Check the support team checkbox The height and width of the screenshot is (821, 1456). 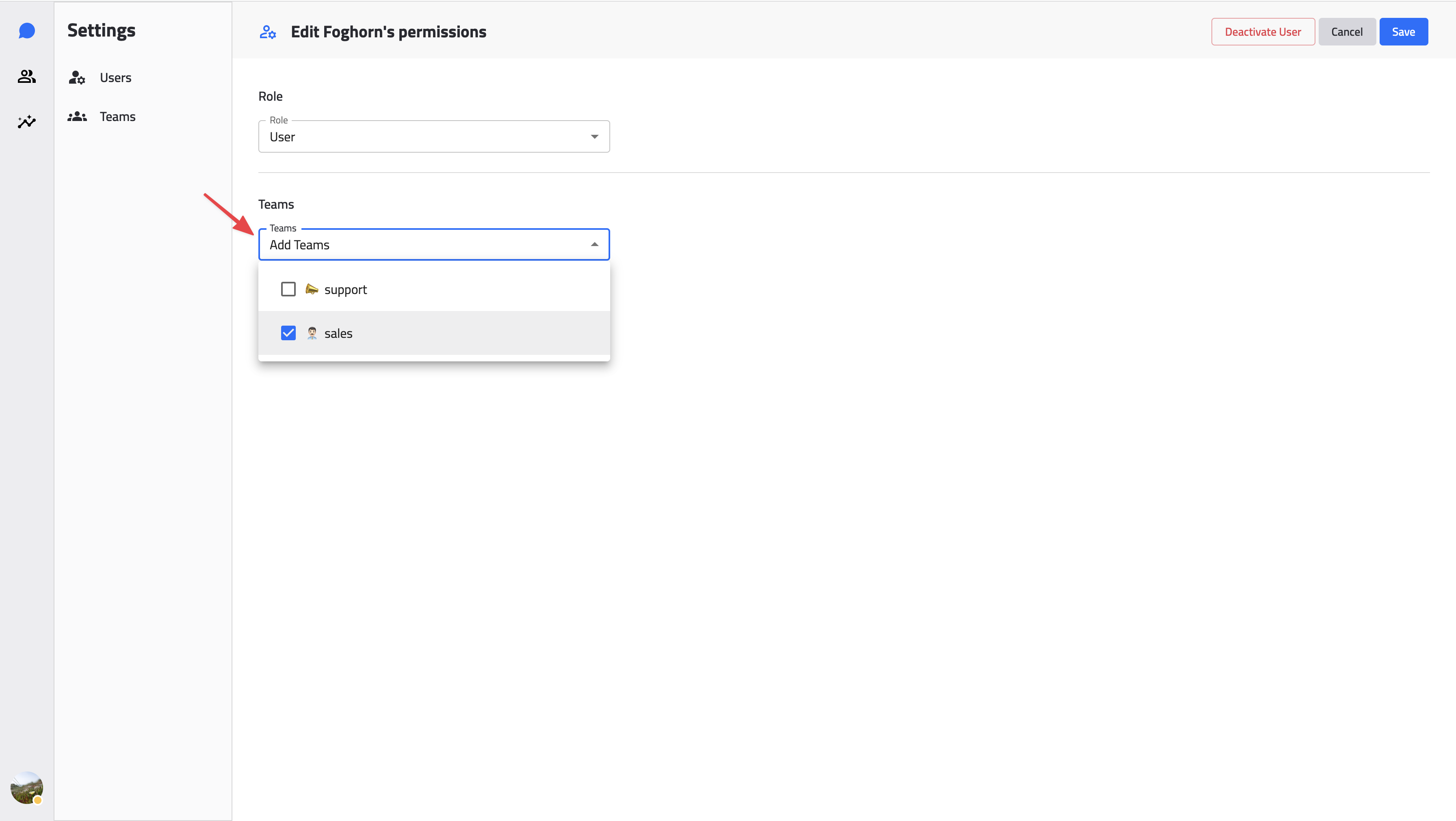point(288,290)
